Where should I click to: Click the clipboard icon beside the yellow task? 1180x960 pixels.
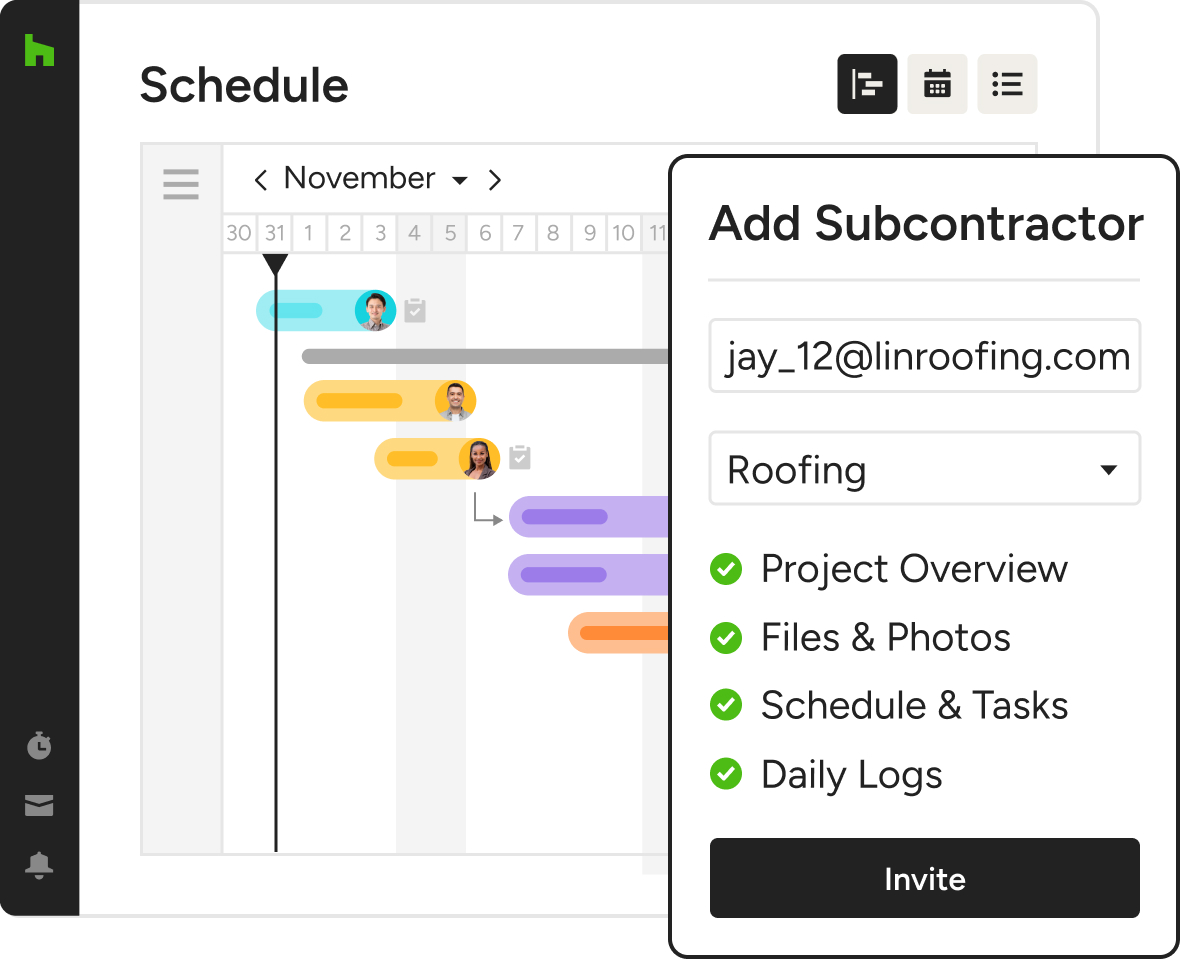(519, 458)
